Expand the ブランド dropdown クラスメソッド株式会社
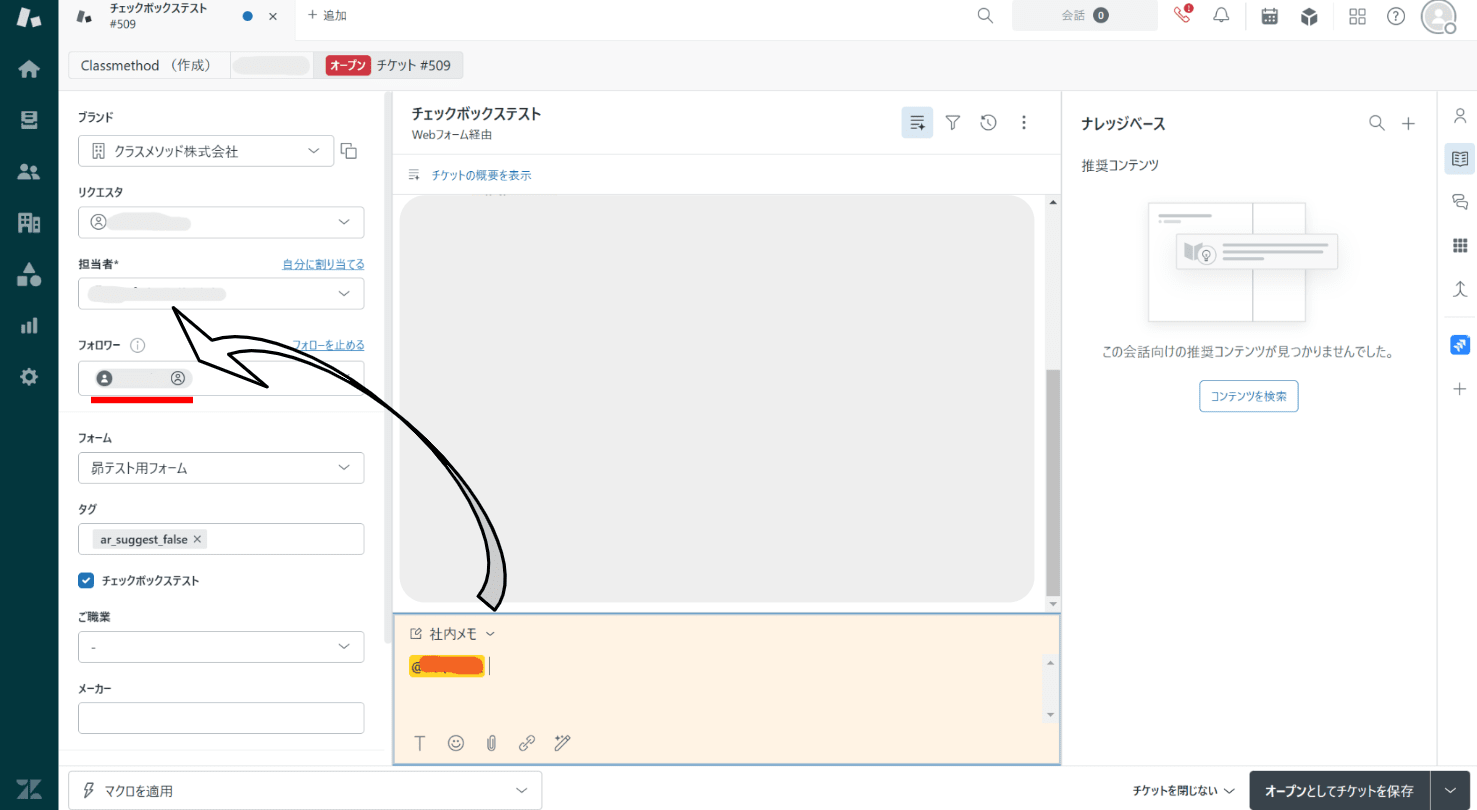 tap(206, 151)
